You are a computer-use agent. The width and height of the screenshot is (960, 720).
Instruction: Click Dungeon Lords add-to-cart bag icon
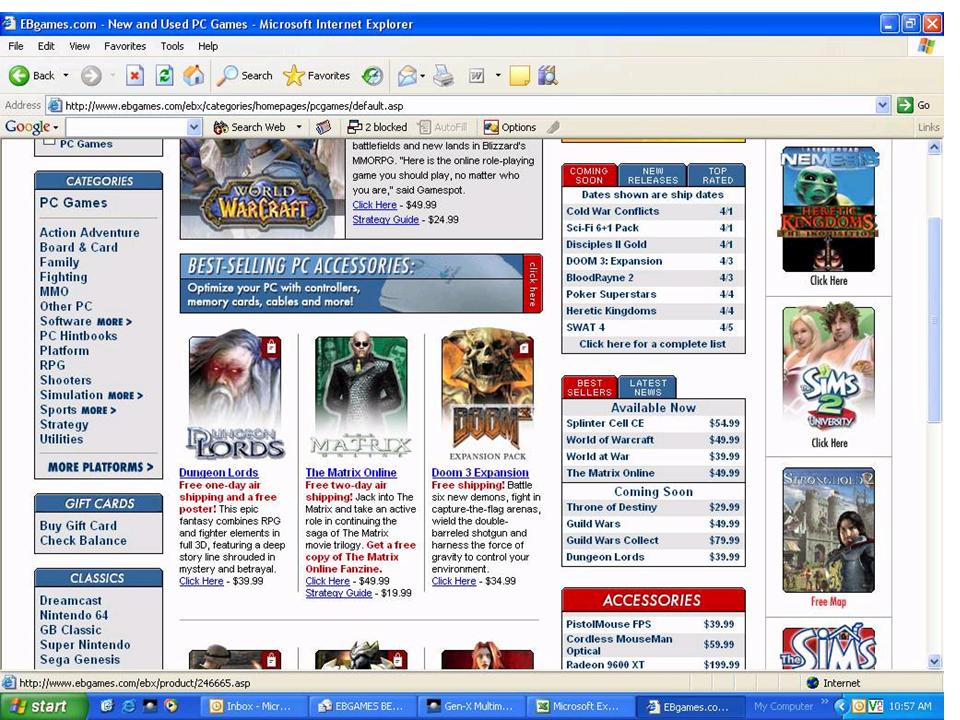(271, 348)
